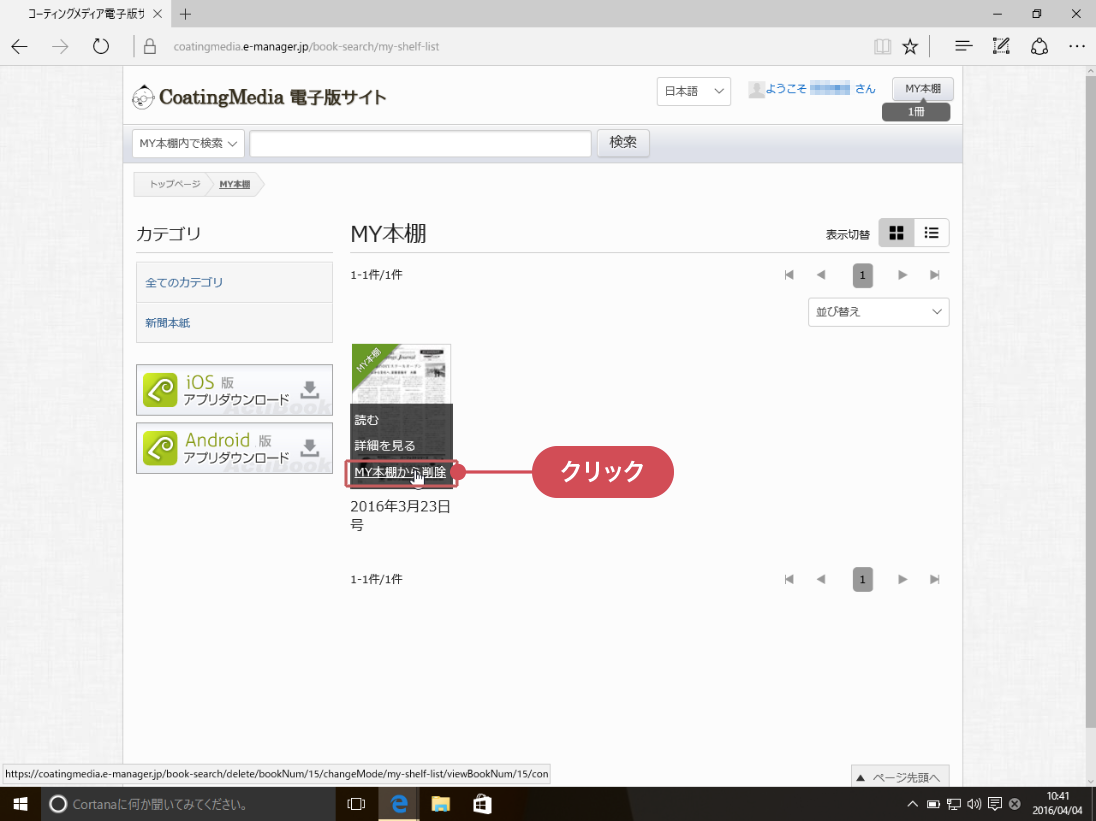Screen dimensions: 1096x821
Task: Open the Edge Hub icon
Action: point(963,46)
